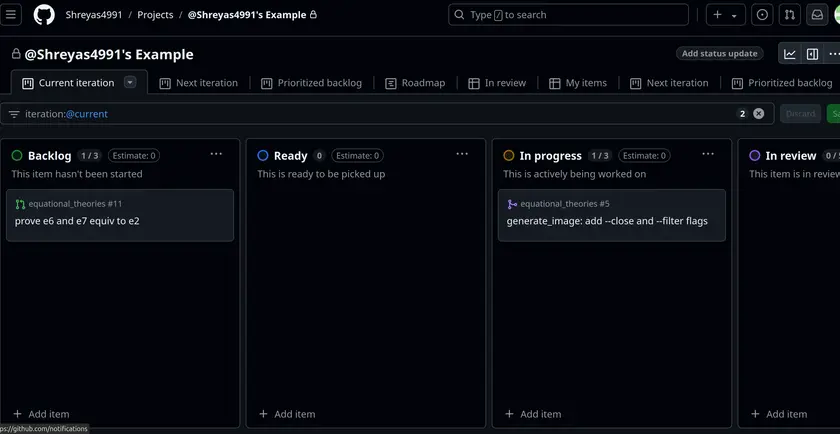The height and width of the screenshot is (434, 840).
Task: Switch to the Roadmap tab
Action: (415, 83)
